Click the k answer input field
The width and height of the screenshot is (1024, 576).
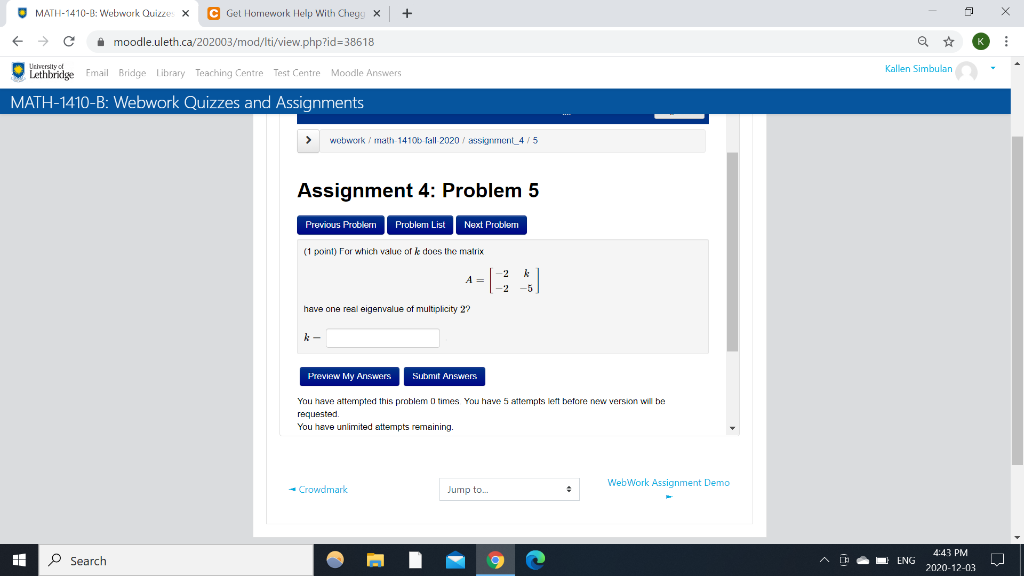point(383,337)
